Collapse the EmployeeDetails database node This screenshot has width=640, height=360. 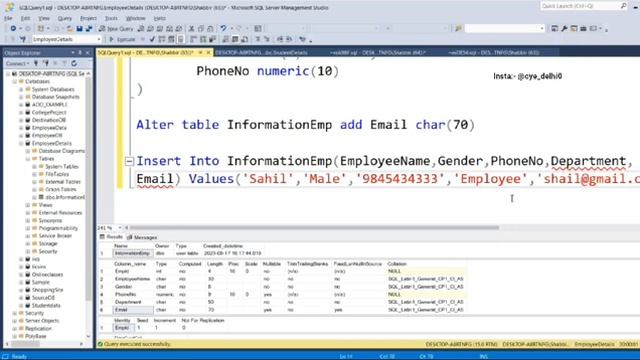click(x=21, y=144)
